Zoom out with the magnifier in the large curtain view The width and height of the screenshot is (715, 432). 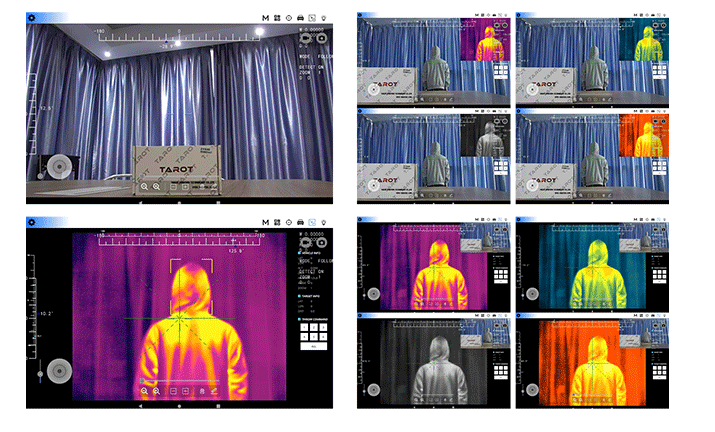click(144, 187)
